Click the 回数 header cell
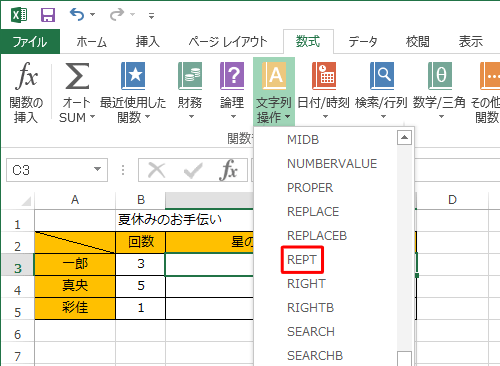This screenshot has width=500, height=366. pos(141,242)
